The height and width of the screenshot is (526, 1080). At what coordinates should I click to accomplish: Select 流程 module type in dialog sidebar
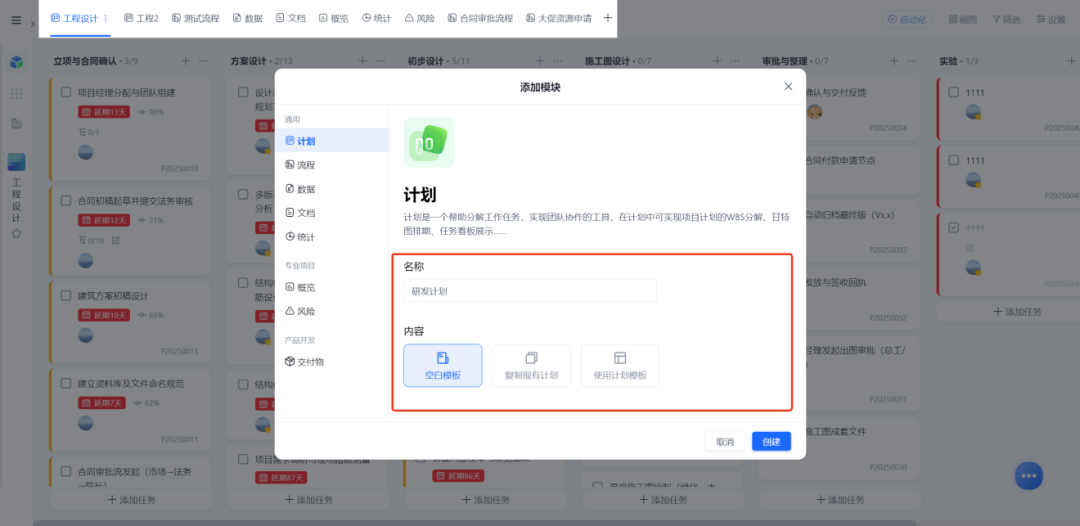coord(331,165)
